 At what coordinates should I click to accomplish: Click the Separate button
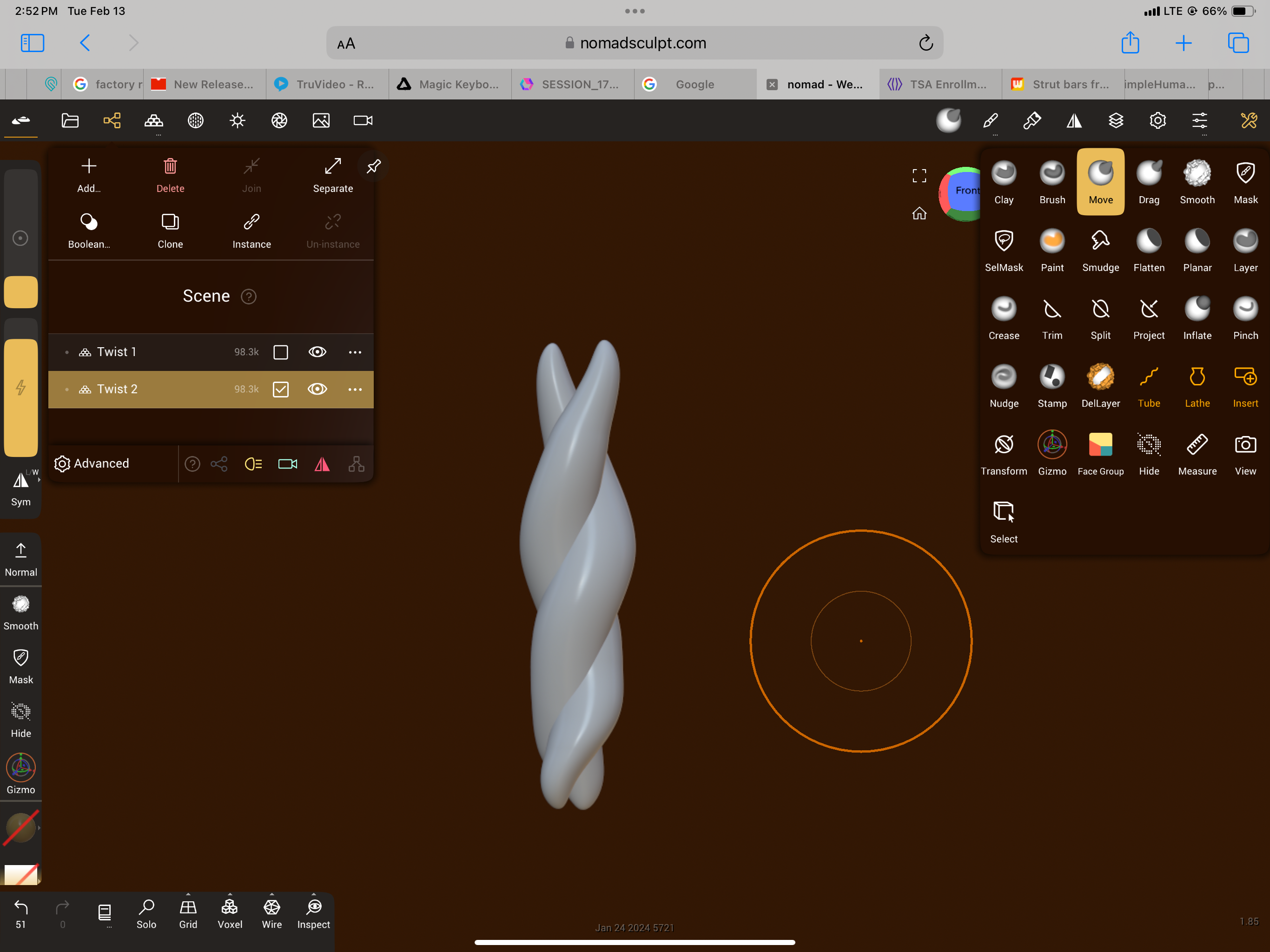click(x=333, y=175)
